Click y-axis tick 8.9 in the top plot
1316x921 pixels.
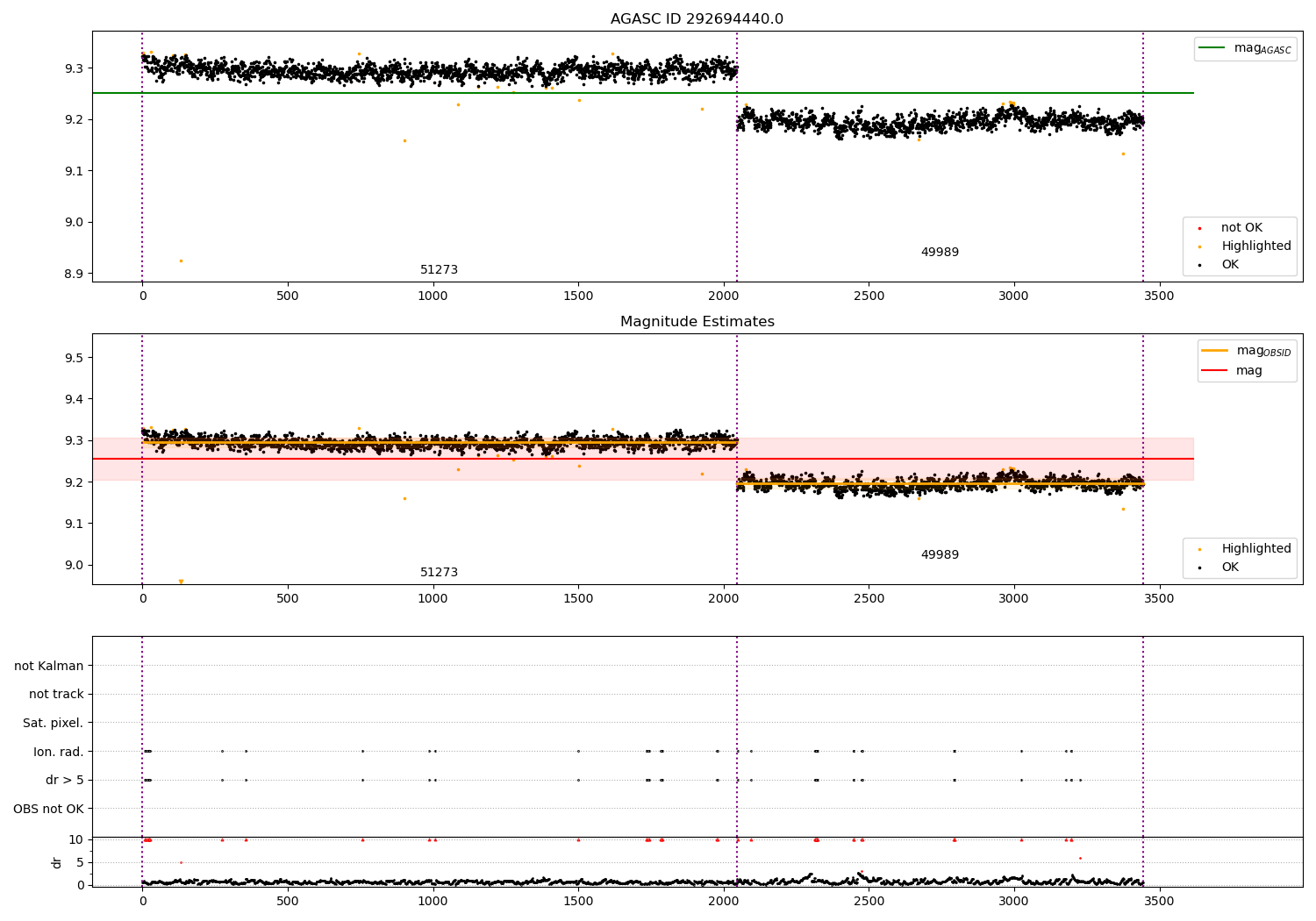(x=72, y=274)
